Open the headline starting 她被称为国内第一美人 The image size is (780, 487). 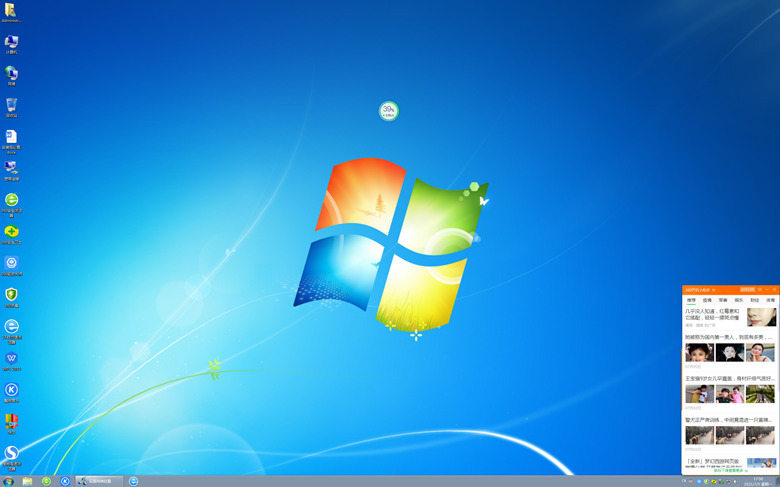pos(729,337)
